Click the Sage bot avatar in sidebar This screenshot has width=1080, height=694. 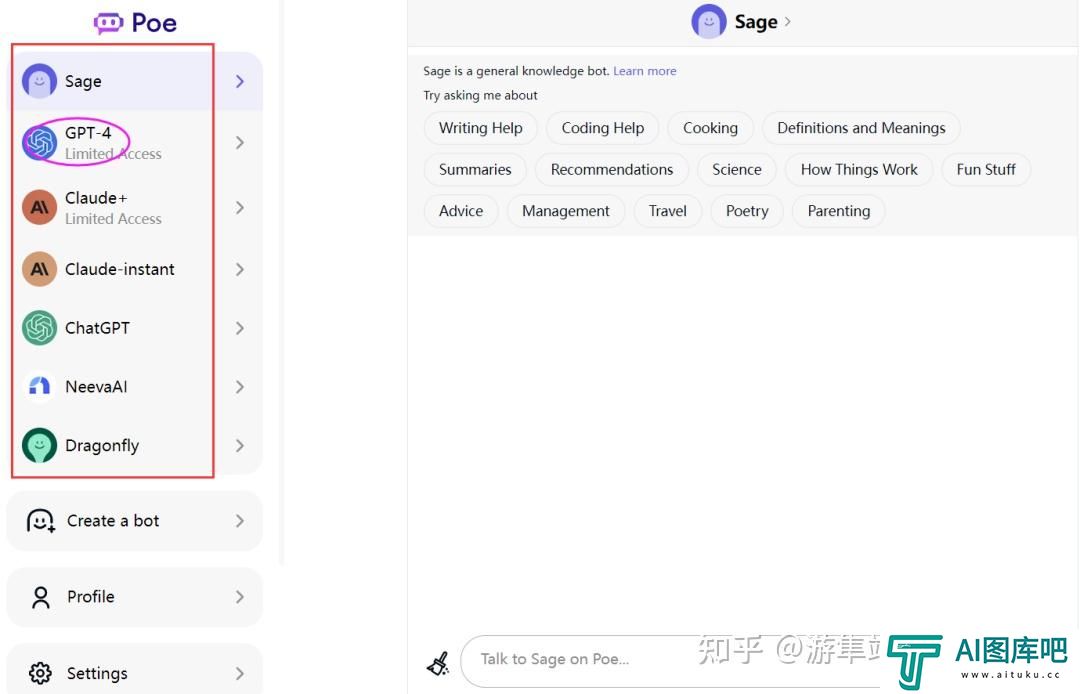[39, 81]
